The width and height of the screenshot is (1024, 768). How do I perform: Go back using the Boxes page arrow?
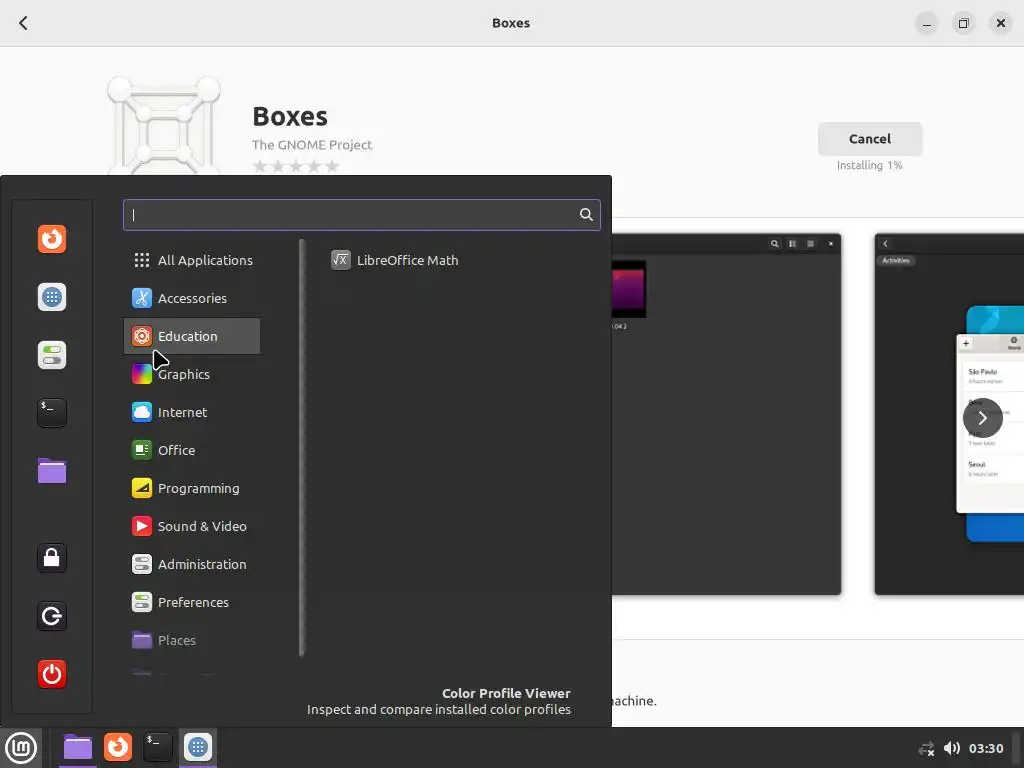tap(24, 23)
